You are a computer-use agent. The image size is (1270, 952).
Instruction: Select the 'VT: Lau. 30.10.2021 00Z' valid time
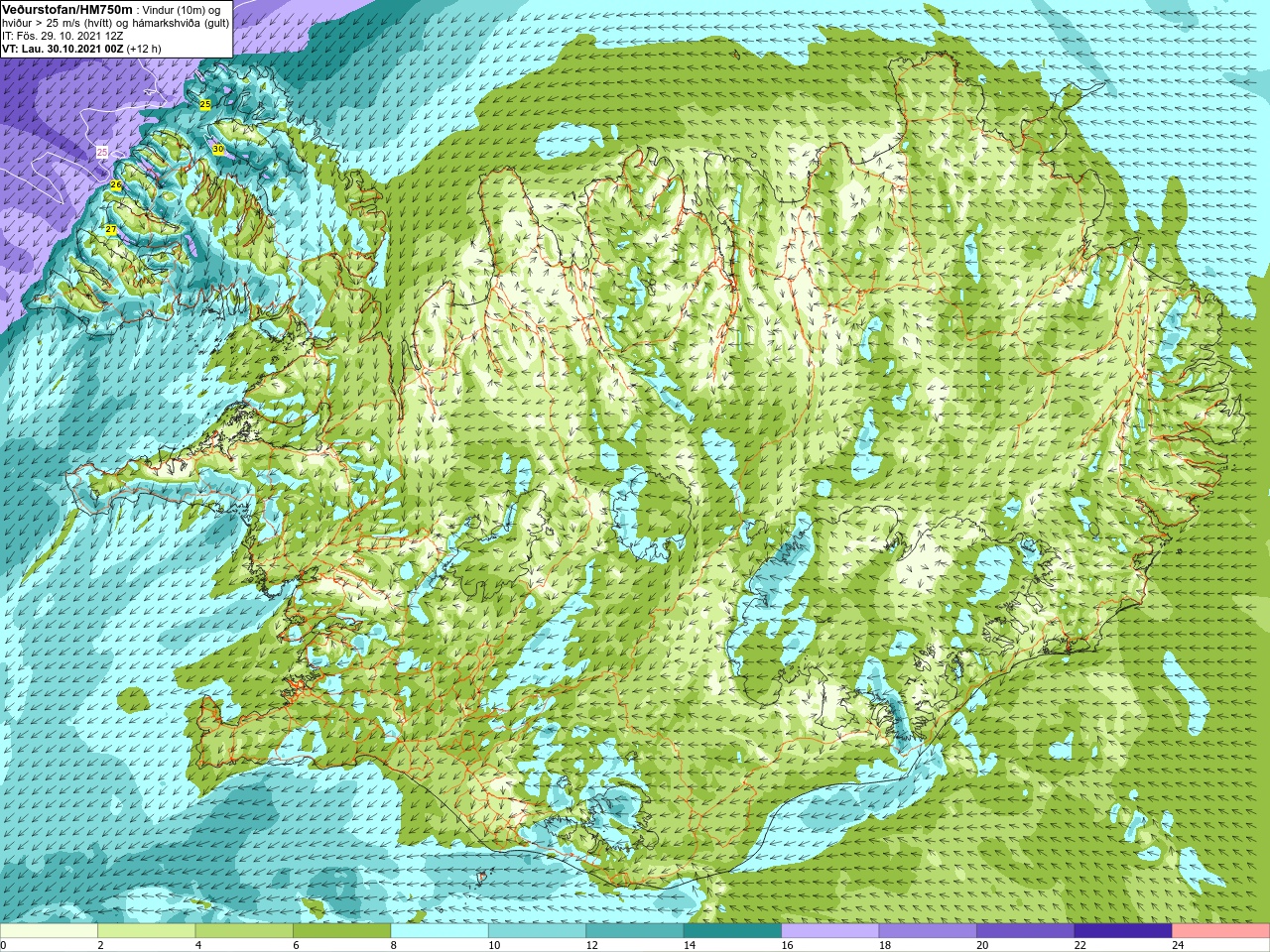point(63,49)
